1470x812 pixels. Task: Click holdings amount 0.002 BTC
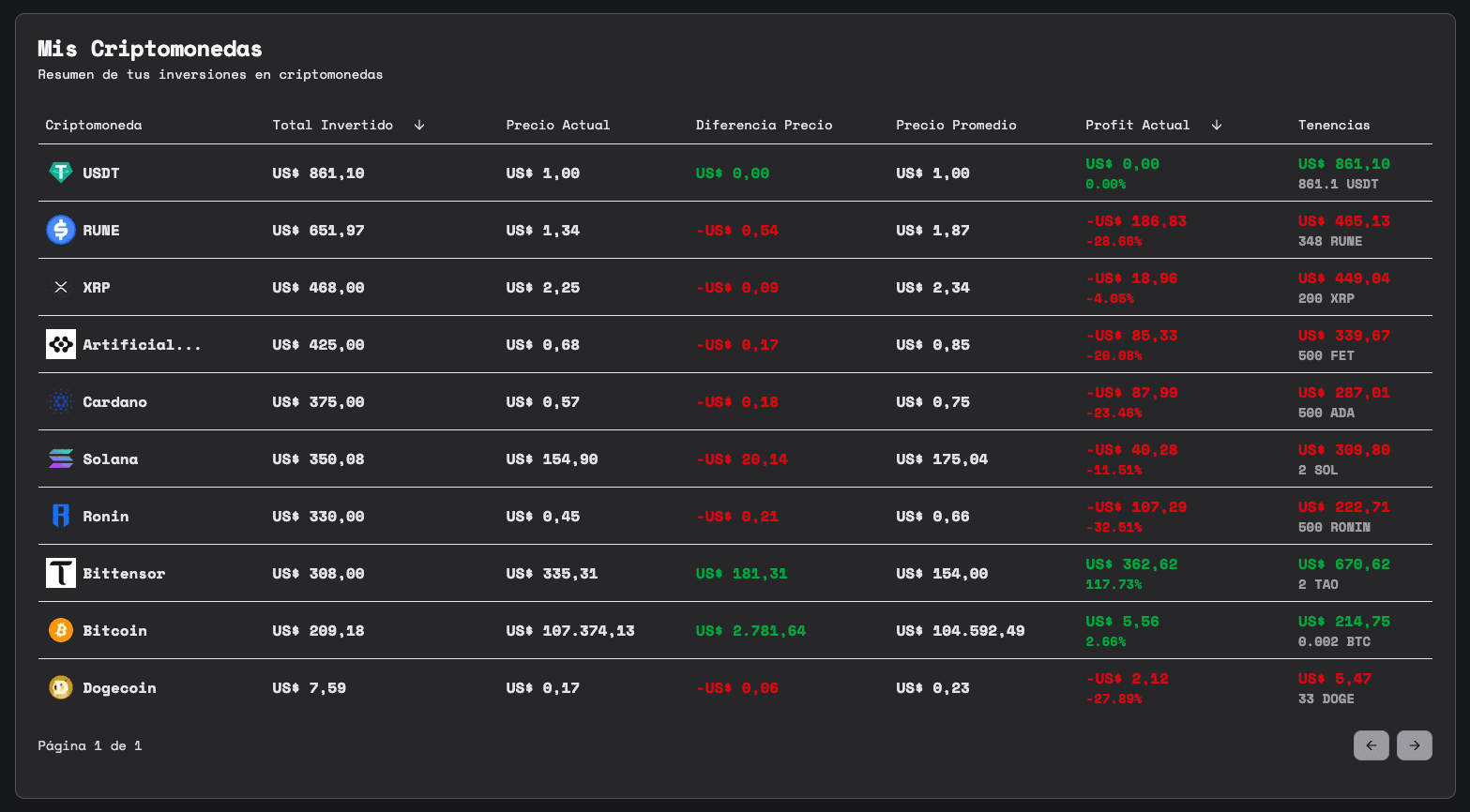click(x=1334, y=641)
